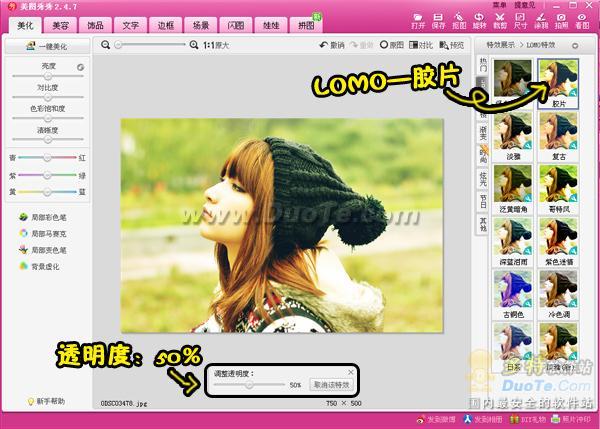Click the 拍照 (camera) toolbar icon
Image resolution: width=600 pixels, height=429 pixels.
[561, 21]
